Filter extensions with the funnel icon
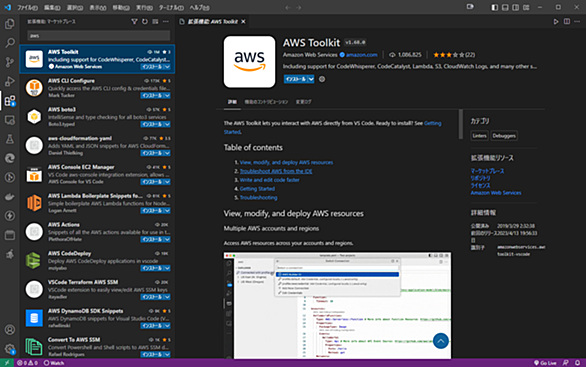The height and width of the screenshot is (367, 586). (x=134, y=22)
